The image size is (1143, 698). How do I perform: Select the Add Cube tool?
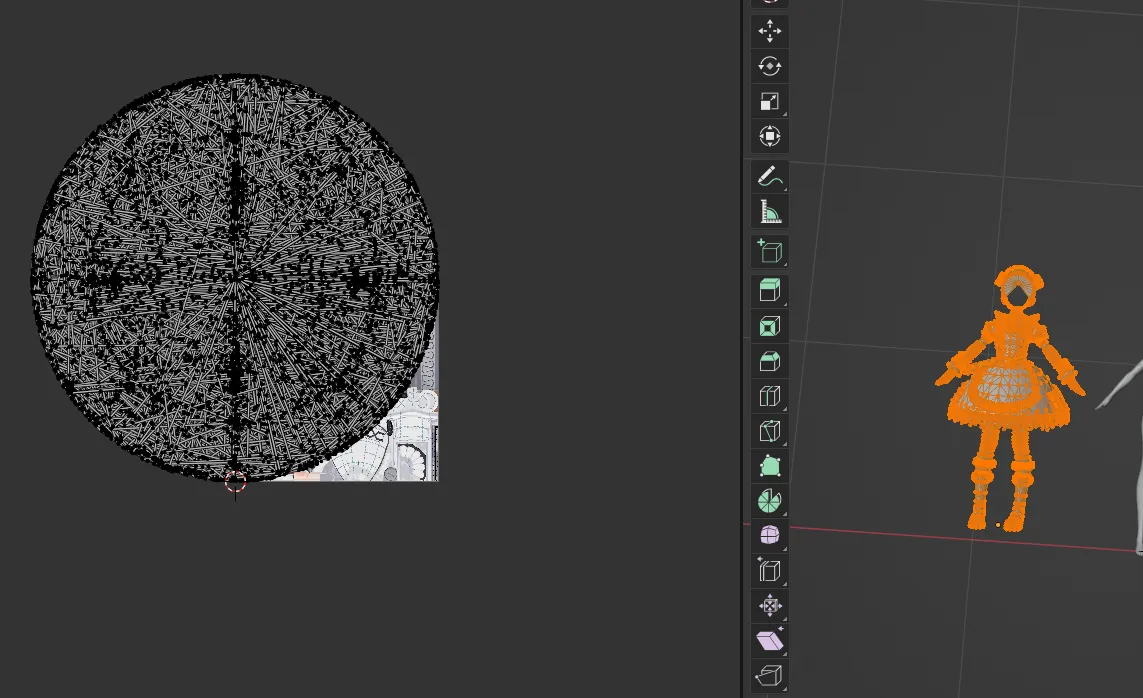(770, 251)
